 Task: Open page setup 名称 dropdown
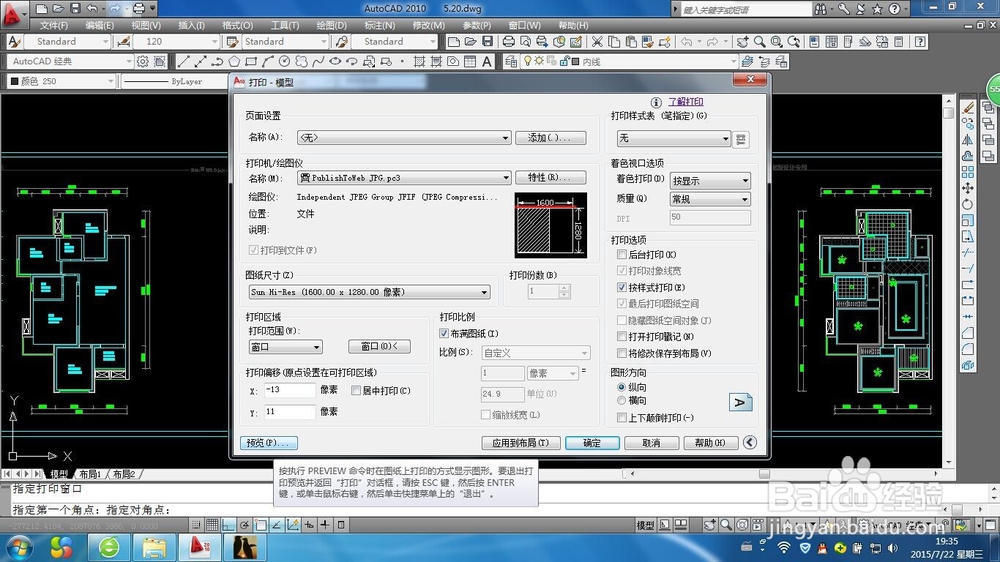pyautogui.click(x=404, y=137)
